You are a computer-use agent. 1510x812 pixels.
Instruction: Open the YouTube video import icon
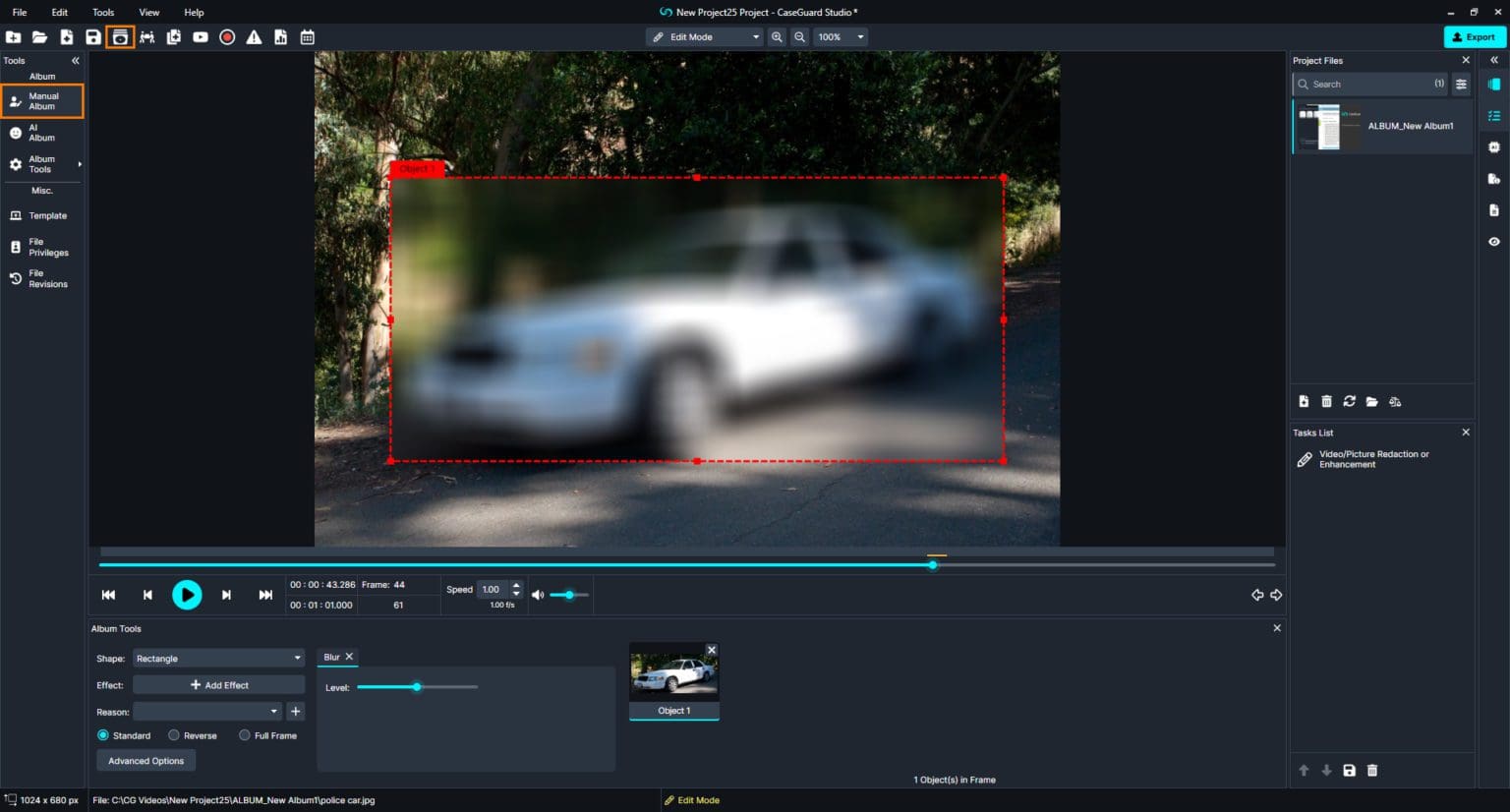(x=200, y=36)
